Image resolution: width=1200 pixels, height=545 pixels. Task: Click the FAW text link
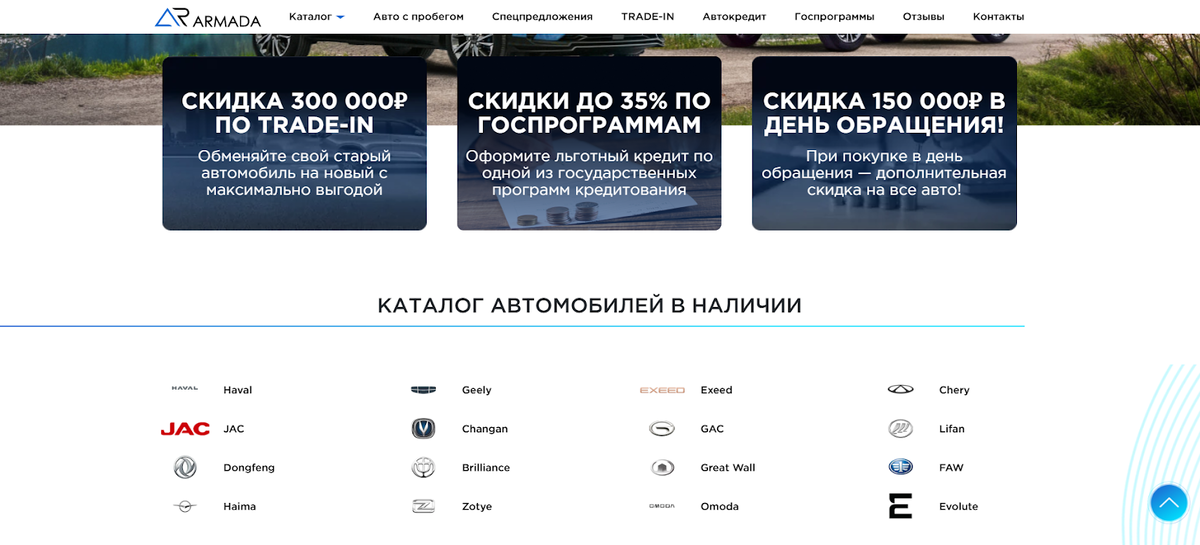pos(951,468)
